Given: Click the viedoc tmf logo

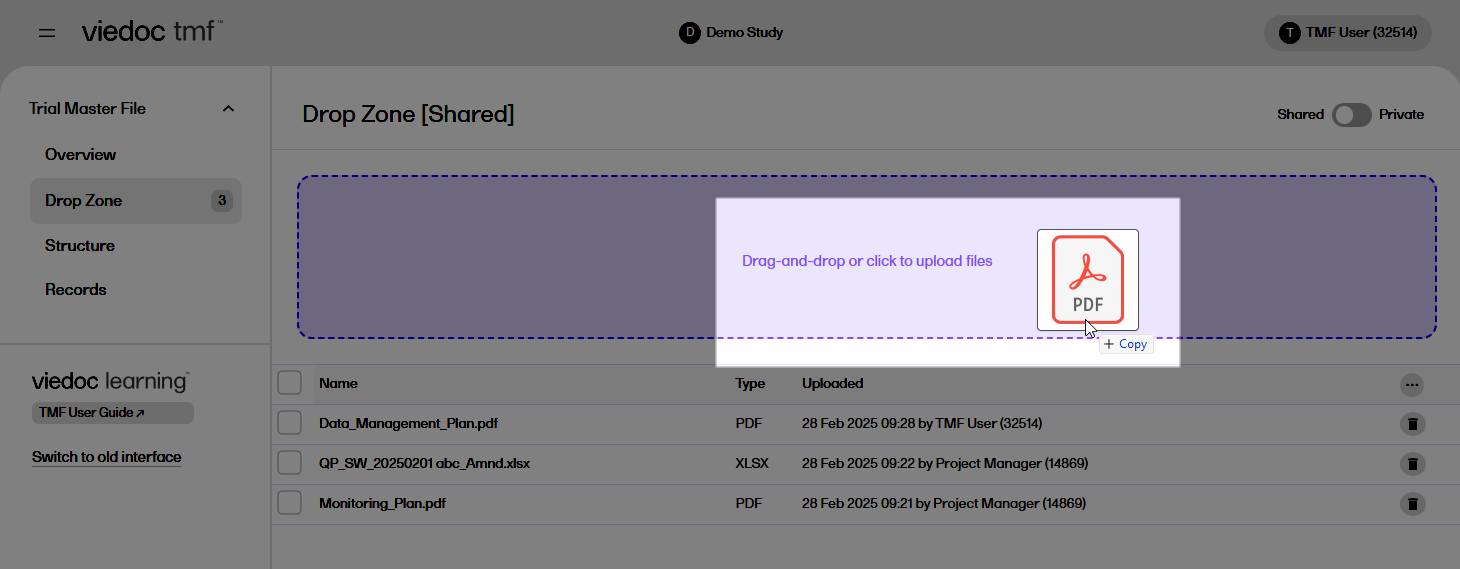Looking at the screenshot, I should click(x=152, y=32).
